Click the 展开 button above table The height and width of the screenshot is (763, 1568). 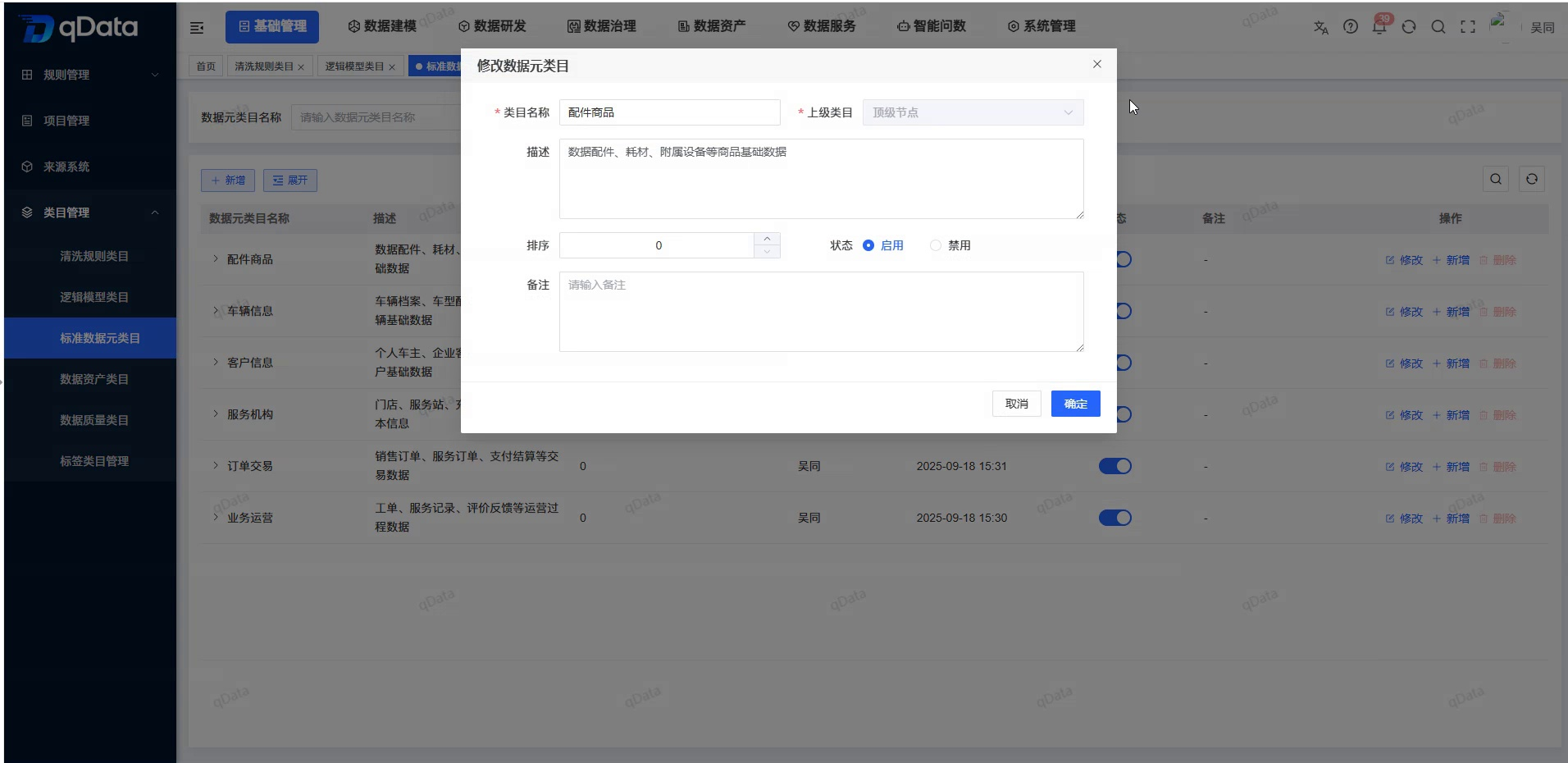290,180
